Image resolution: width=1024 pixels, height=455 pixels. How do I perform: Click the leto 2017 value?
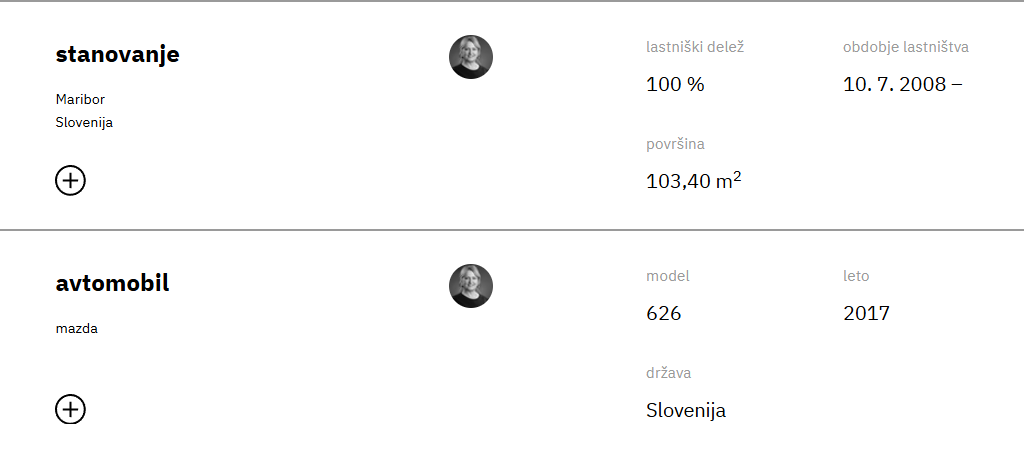[x=866, y=313]
